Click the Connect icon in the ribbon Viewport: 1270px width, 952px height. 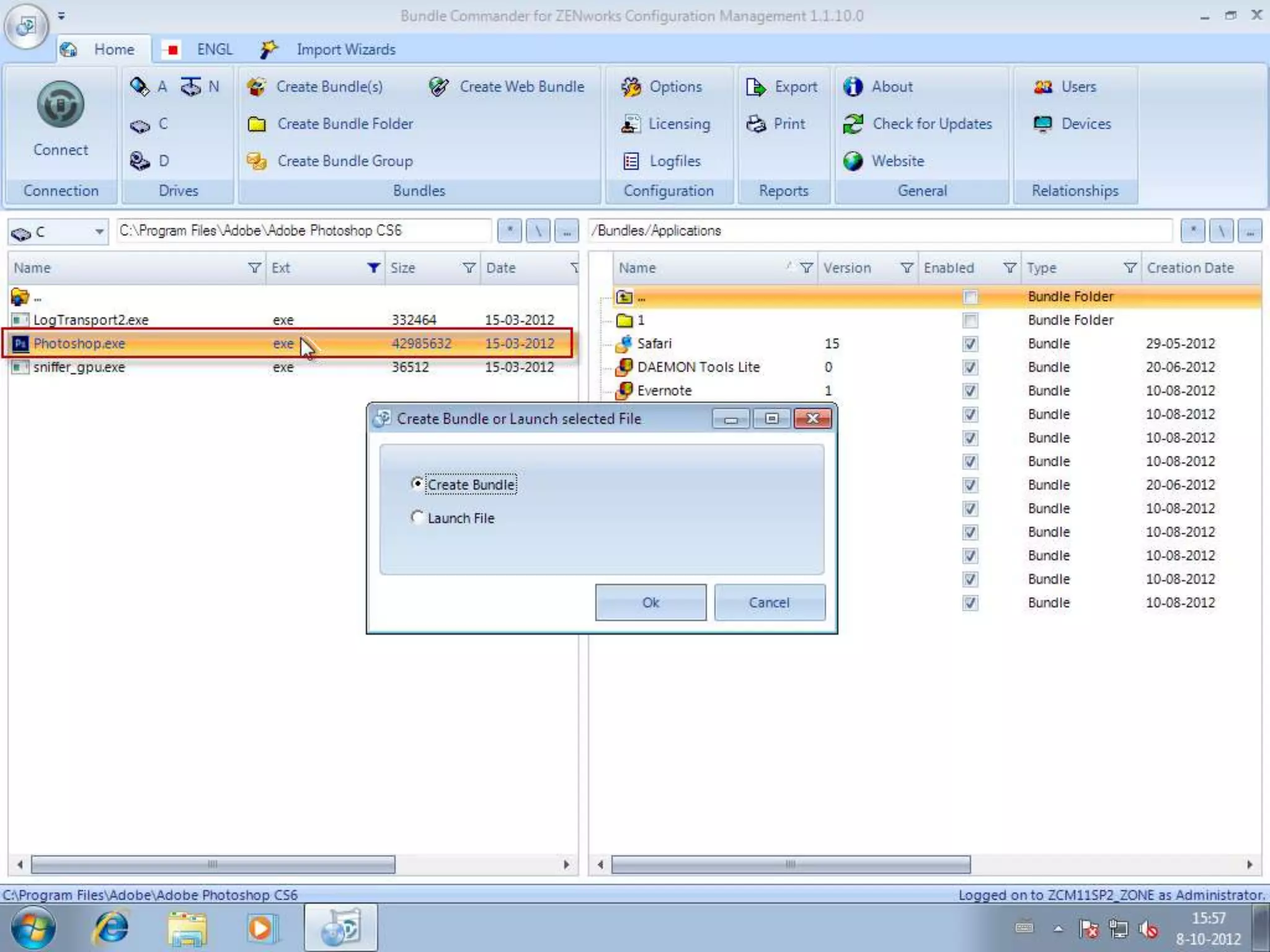click(x=60, y=105)
